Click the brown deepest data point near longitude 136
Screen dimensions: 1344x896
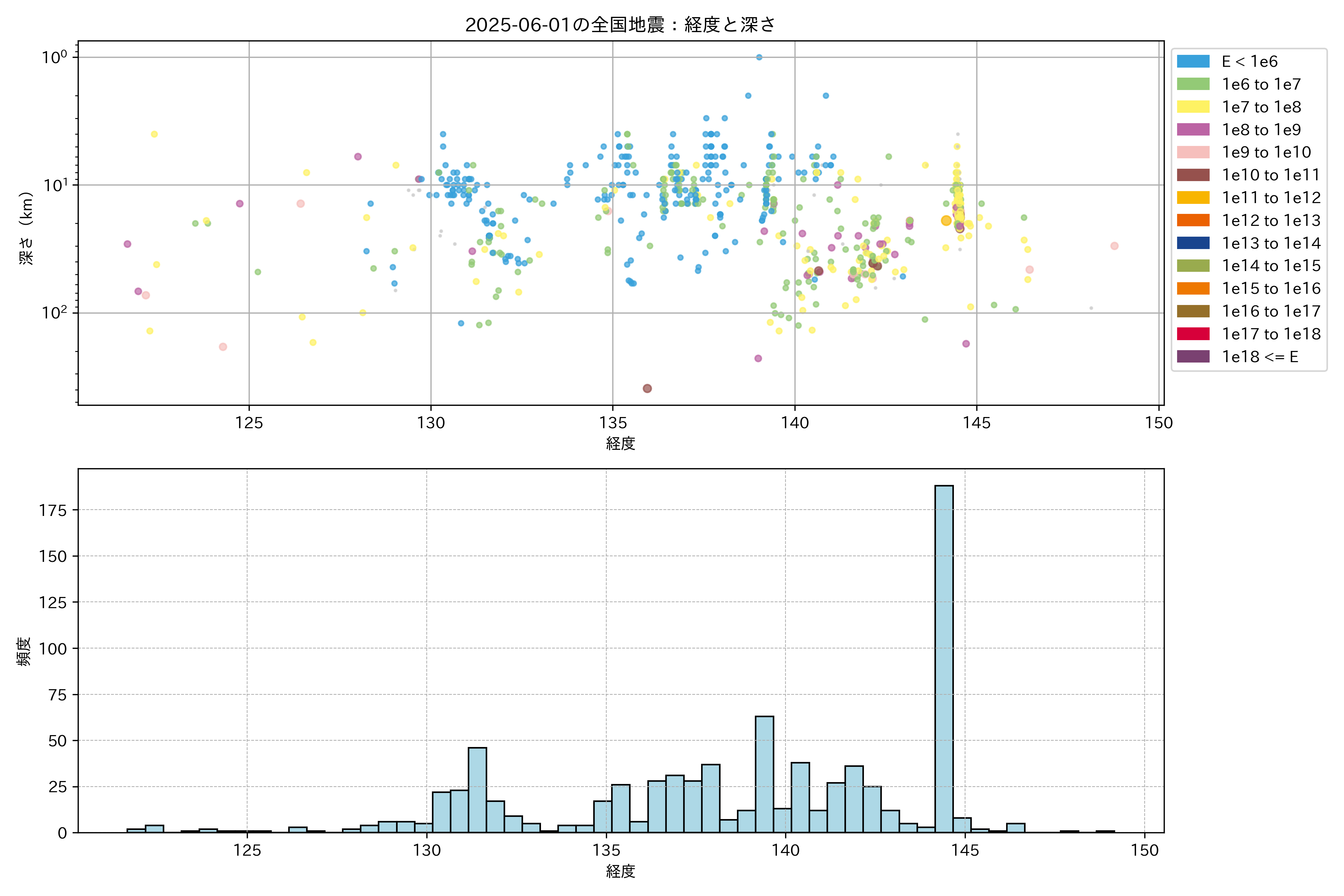click(647, 389)
